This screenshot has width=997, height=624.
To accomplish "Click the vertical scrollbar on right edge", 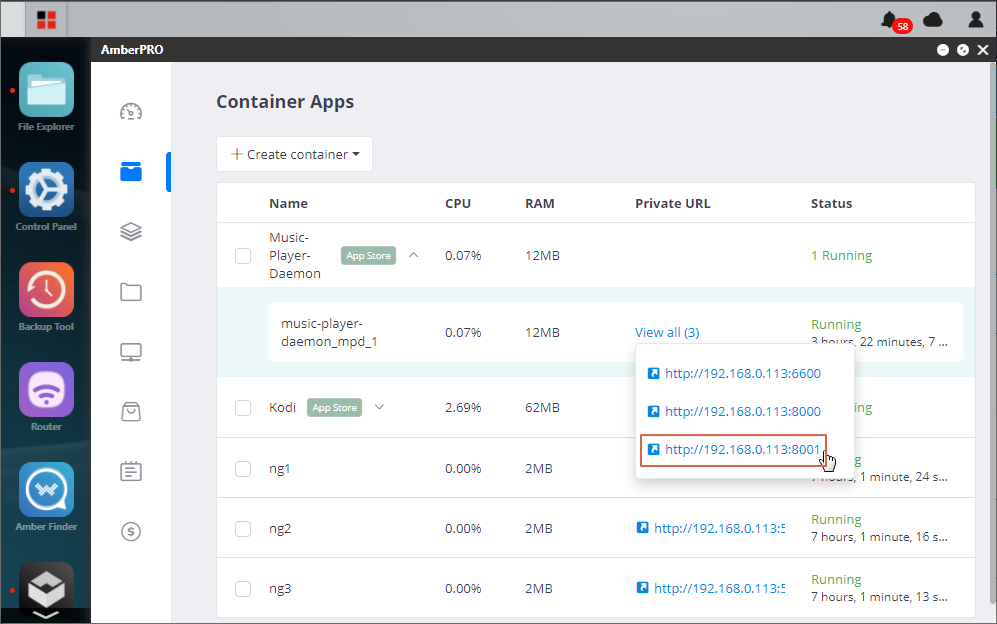I will (993, 334).
